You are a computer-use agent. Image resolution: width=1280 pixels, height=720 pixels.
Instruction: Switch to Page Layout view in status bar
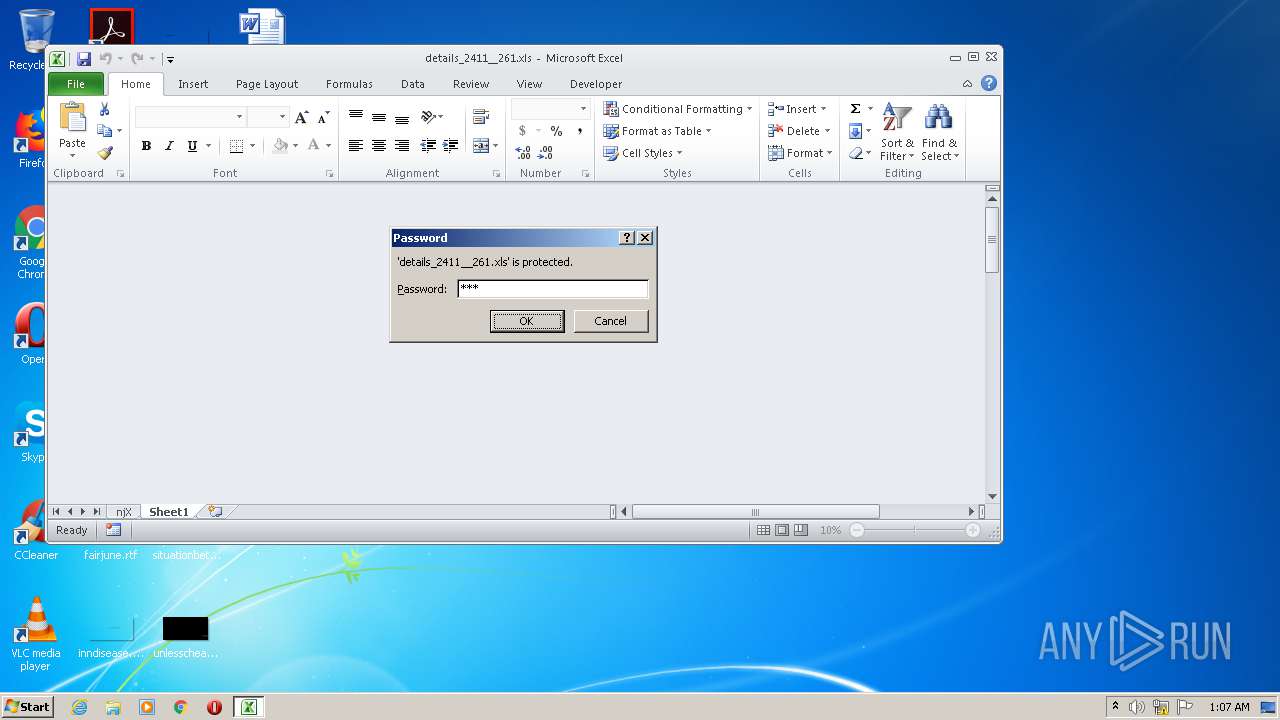[x=782, y=531]
